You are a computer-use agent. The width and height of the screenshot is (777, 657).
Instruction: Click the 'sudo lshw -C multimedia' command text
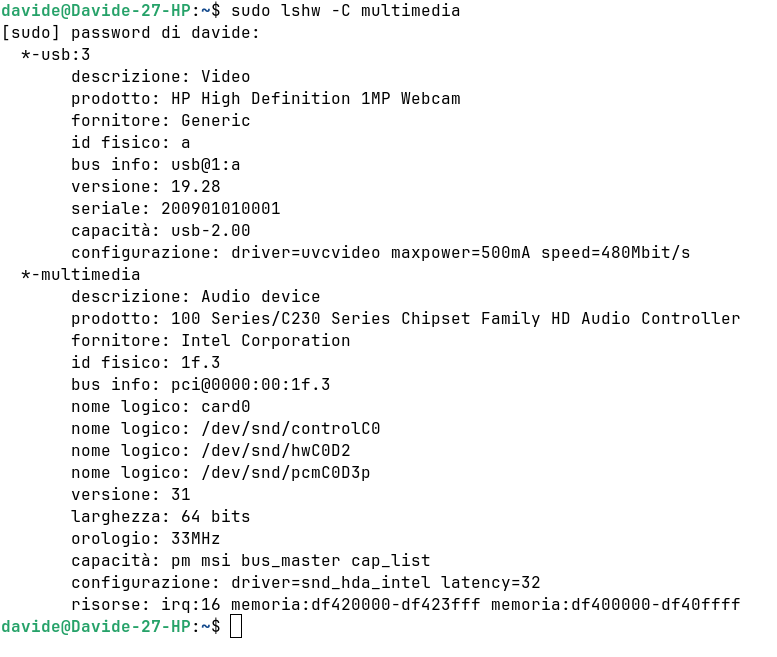pos(345,10)
